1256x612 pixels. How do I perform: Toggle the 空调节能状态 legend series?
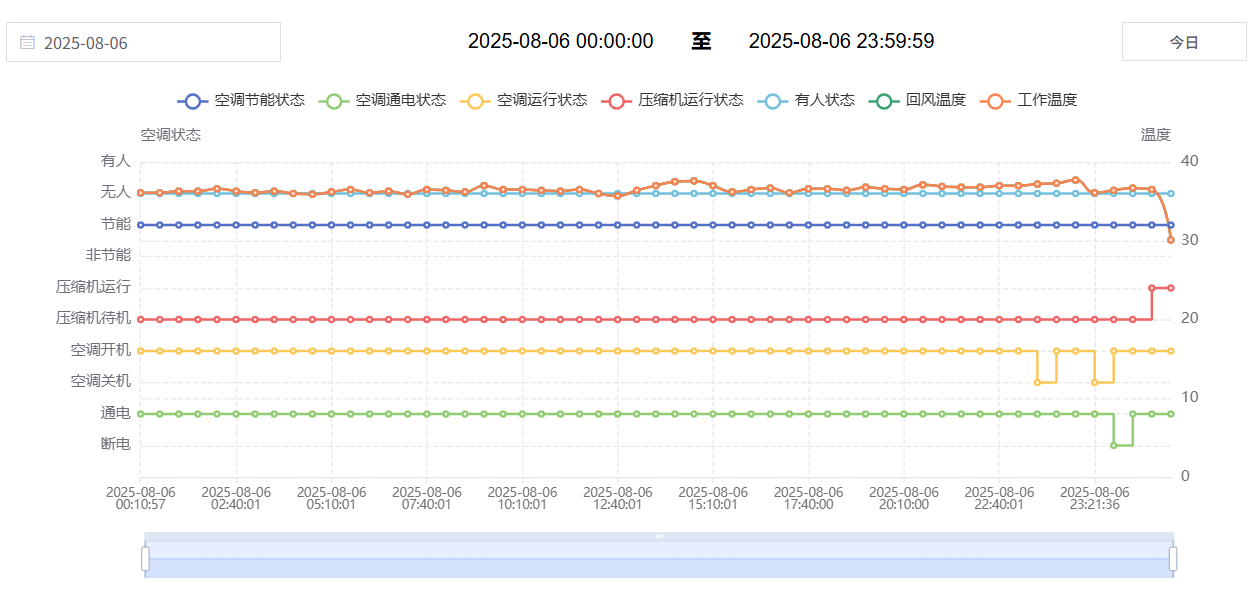pyautogui.click(x=241, y=100)
